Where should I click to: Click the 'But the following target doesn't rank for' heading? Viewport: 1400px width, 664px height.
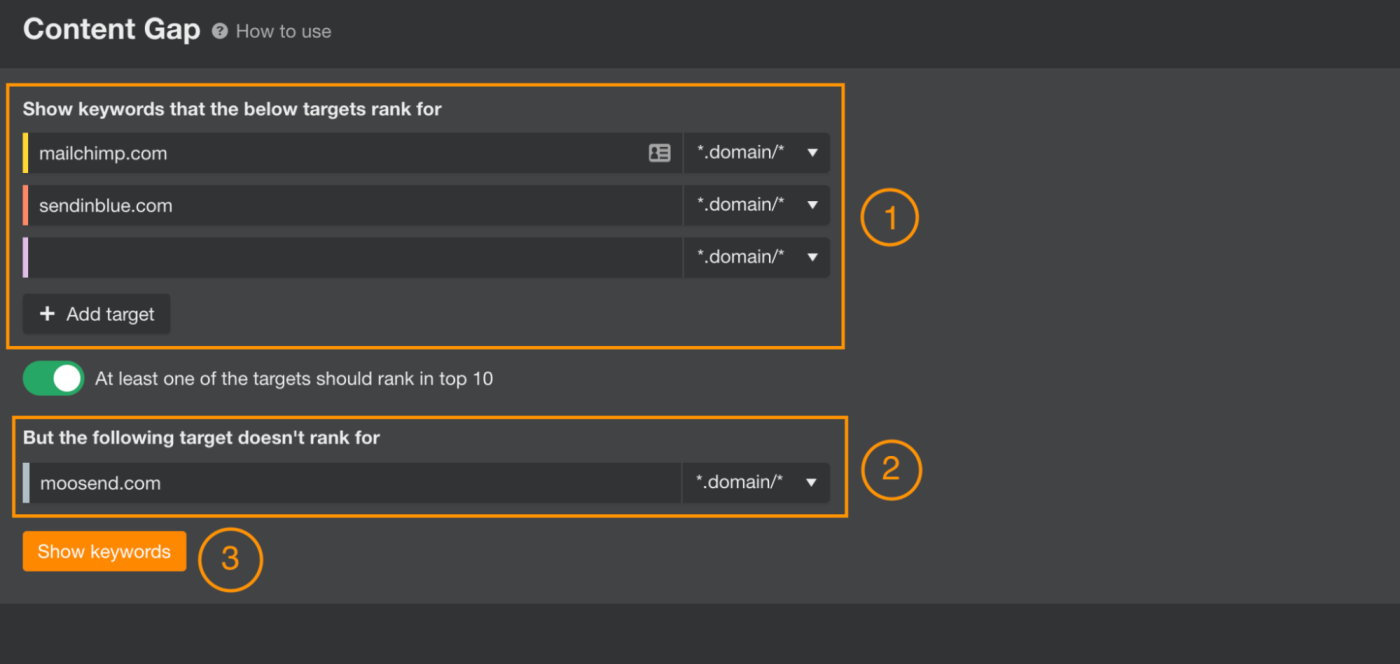pos(202,437)
